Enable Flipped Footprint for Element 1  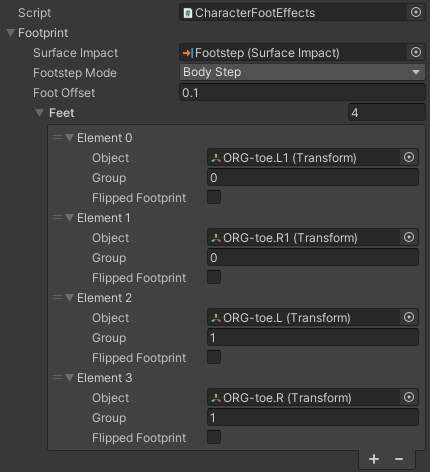(x=214, y=277)
